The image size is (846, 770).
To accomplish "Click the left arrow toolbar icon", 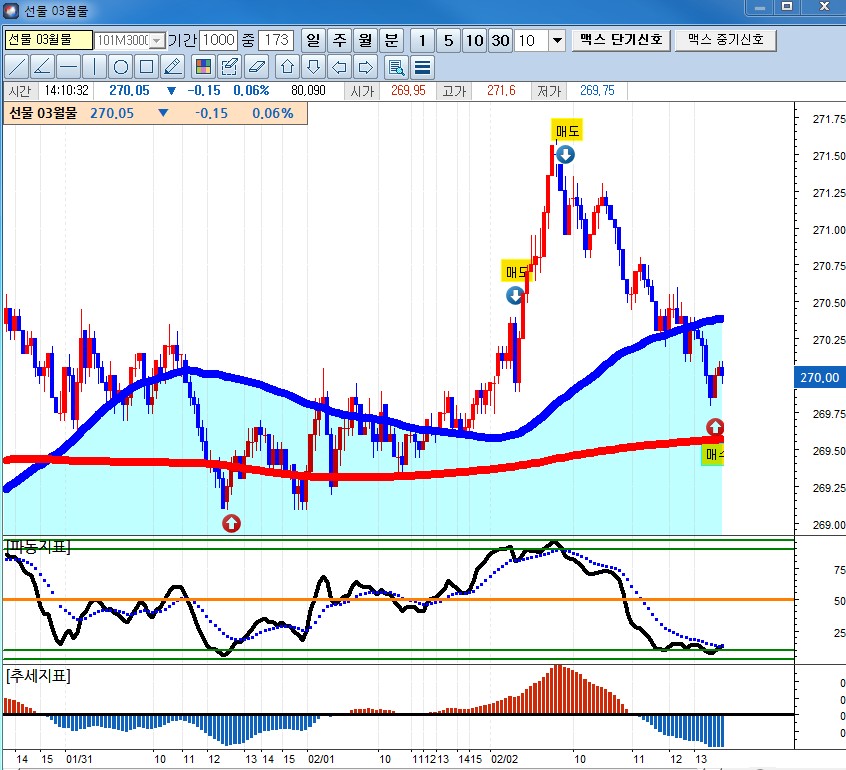I will tap(339, 67).
